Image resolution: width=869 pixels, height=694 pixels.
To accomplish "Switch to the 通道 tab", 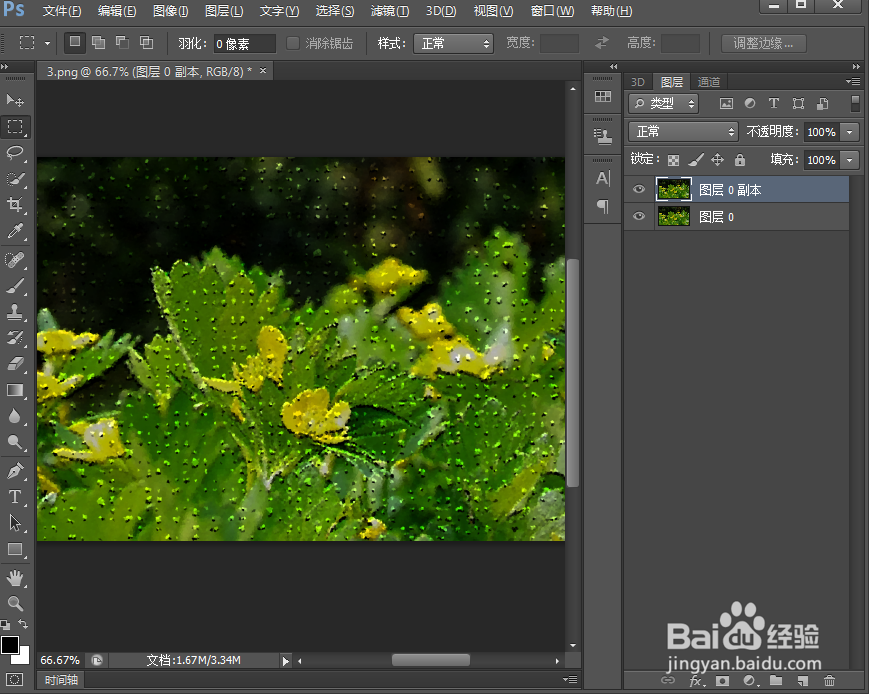I will 709,82.
